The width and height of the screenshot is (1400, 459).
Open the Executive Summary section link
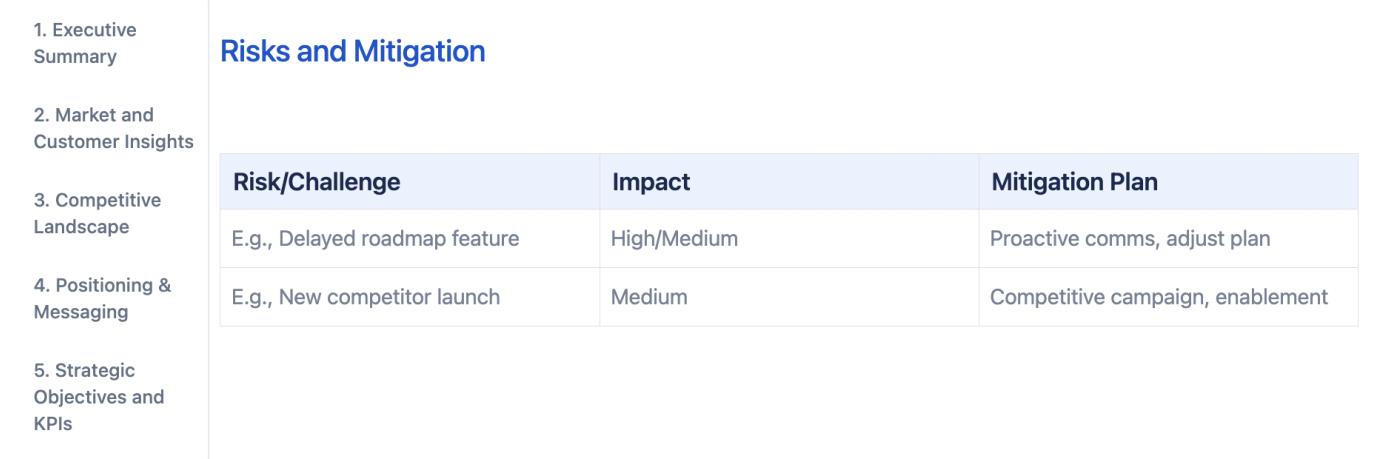click(84, 43)
